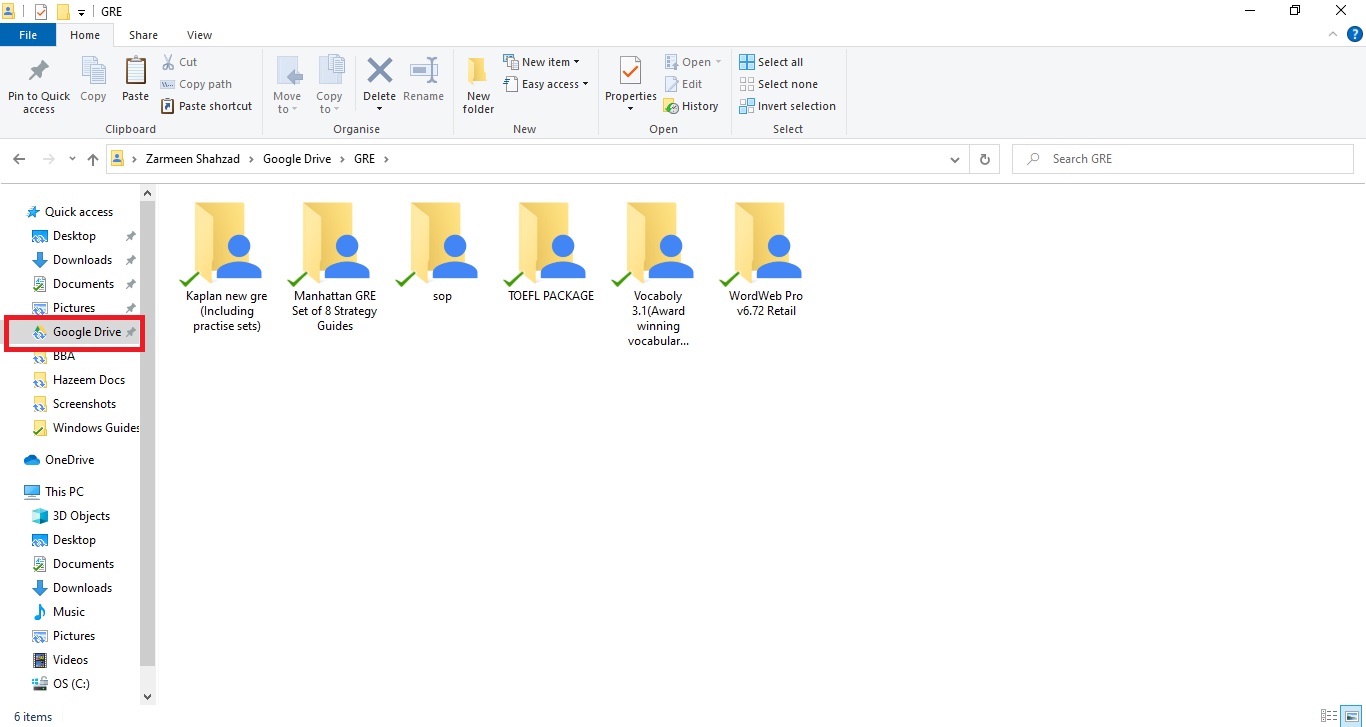Open the File menu

point(28,34)
